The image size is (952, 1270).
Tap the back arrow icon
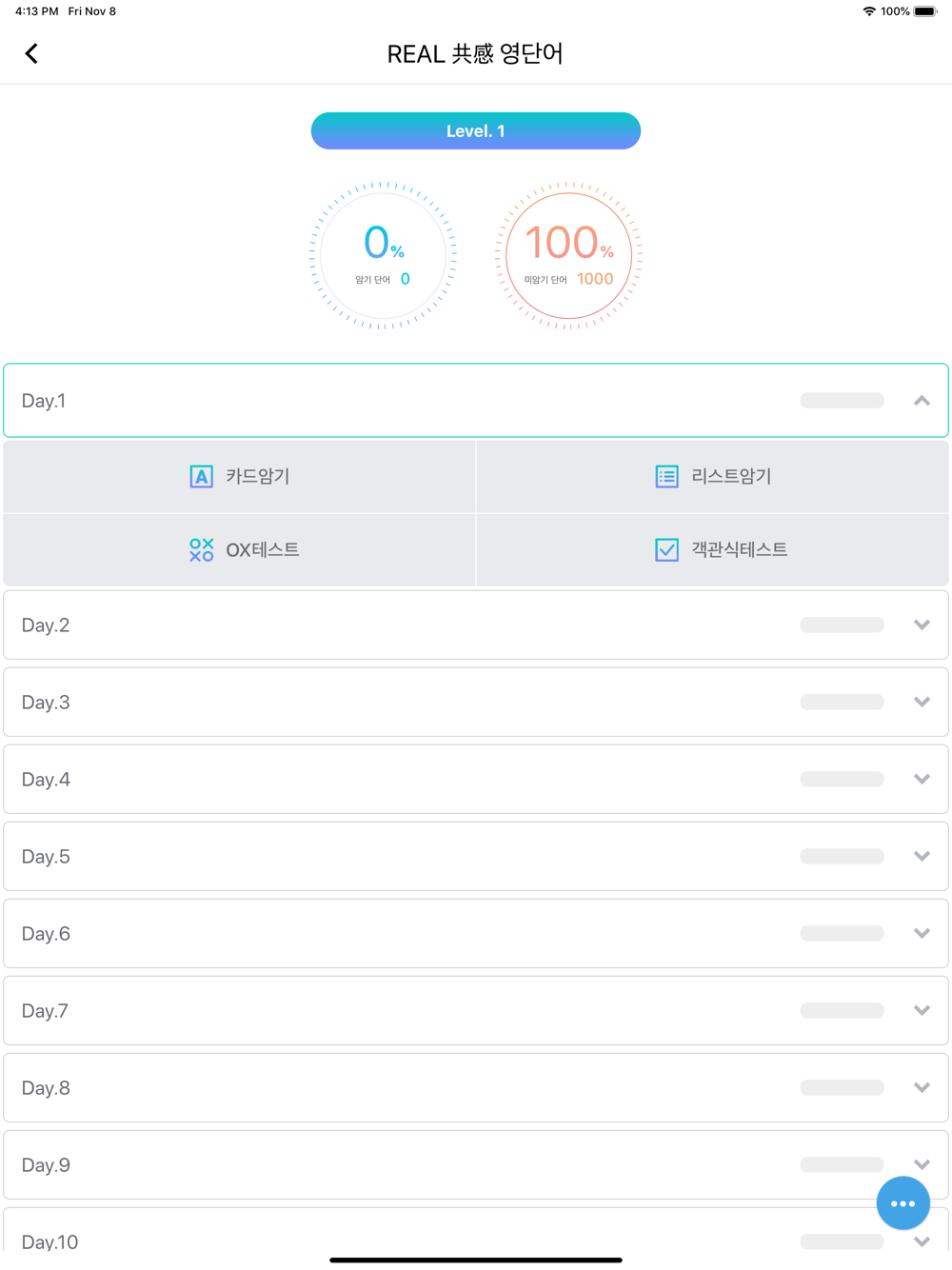(31, 53)
